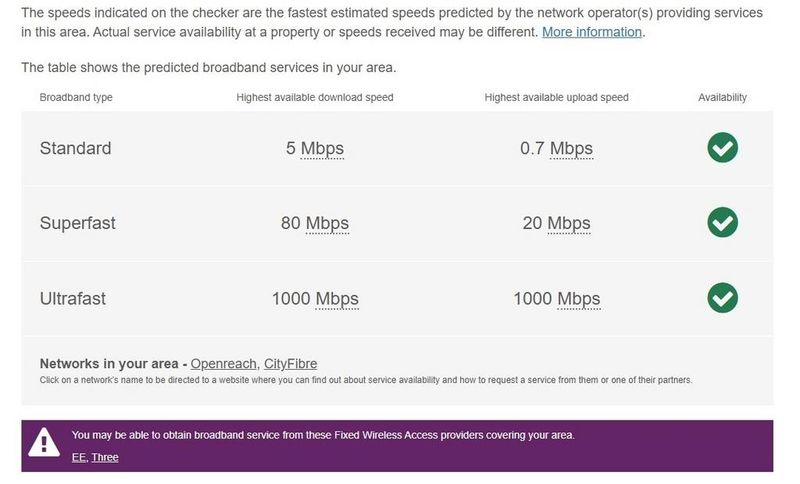Click Highest available download speed header
800x484 pixels.
tap(315, 98)
